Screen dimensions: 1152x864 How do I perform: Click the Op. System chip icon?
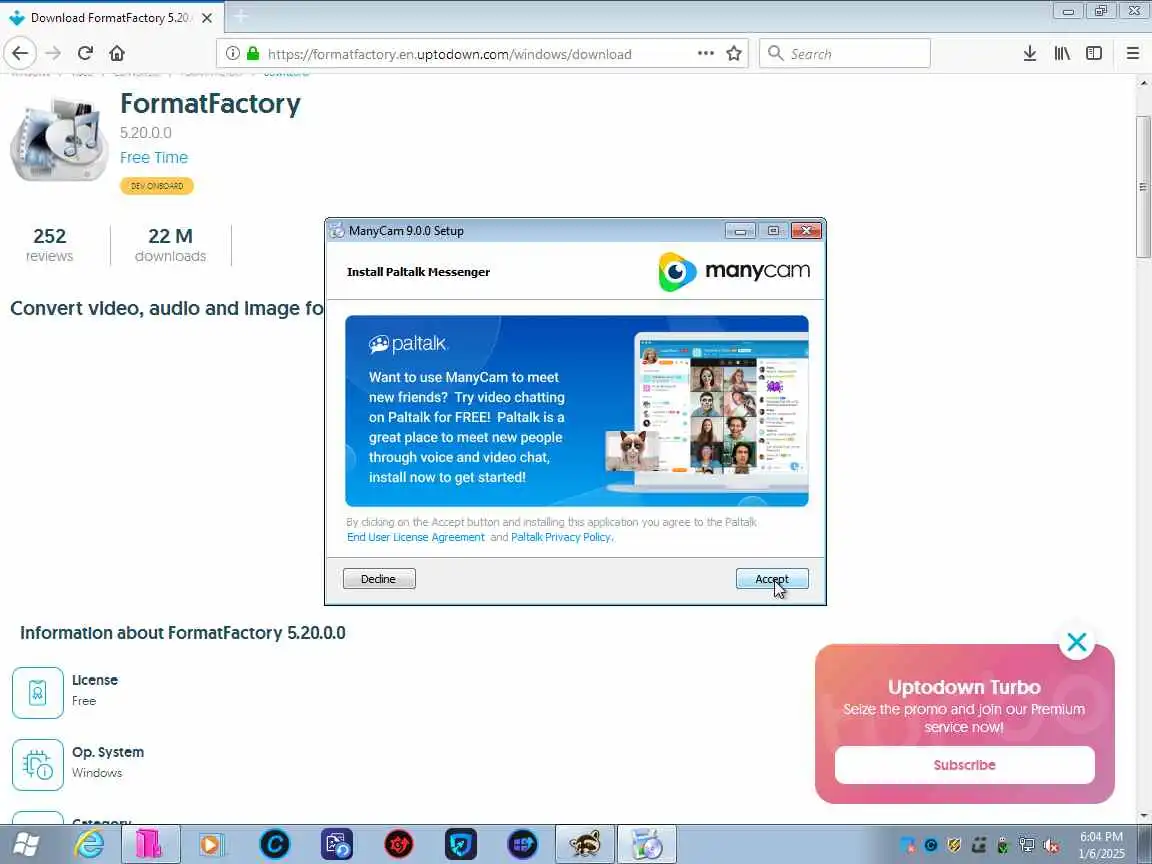coord(37,764)
